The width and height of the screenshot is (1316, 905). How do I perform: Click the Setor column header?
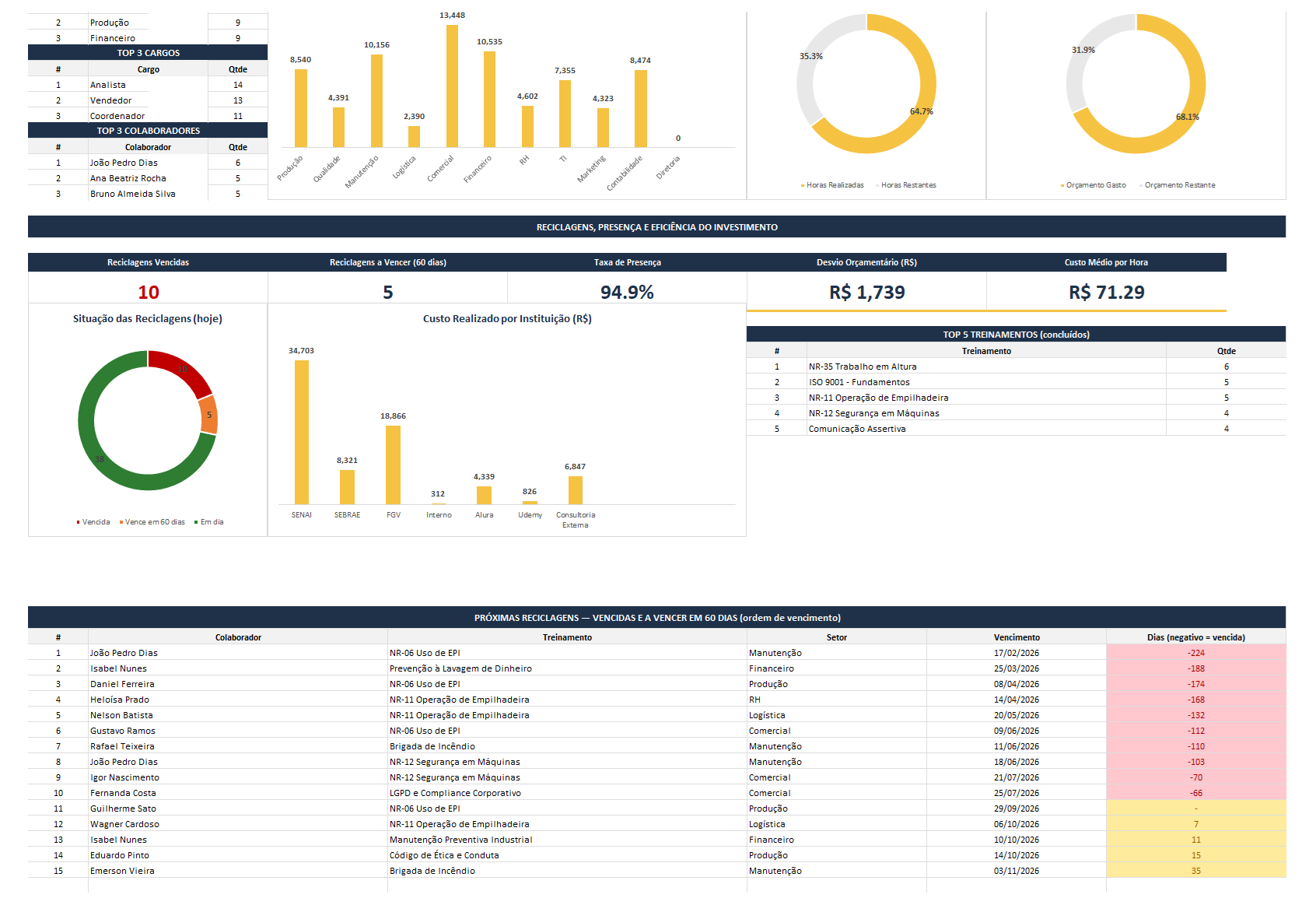(837, 637)
